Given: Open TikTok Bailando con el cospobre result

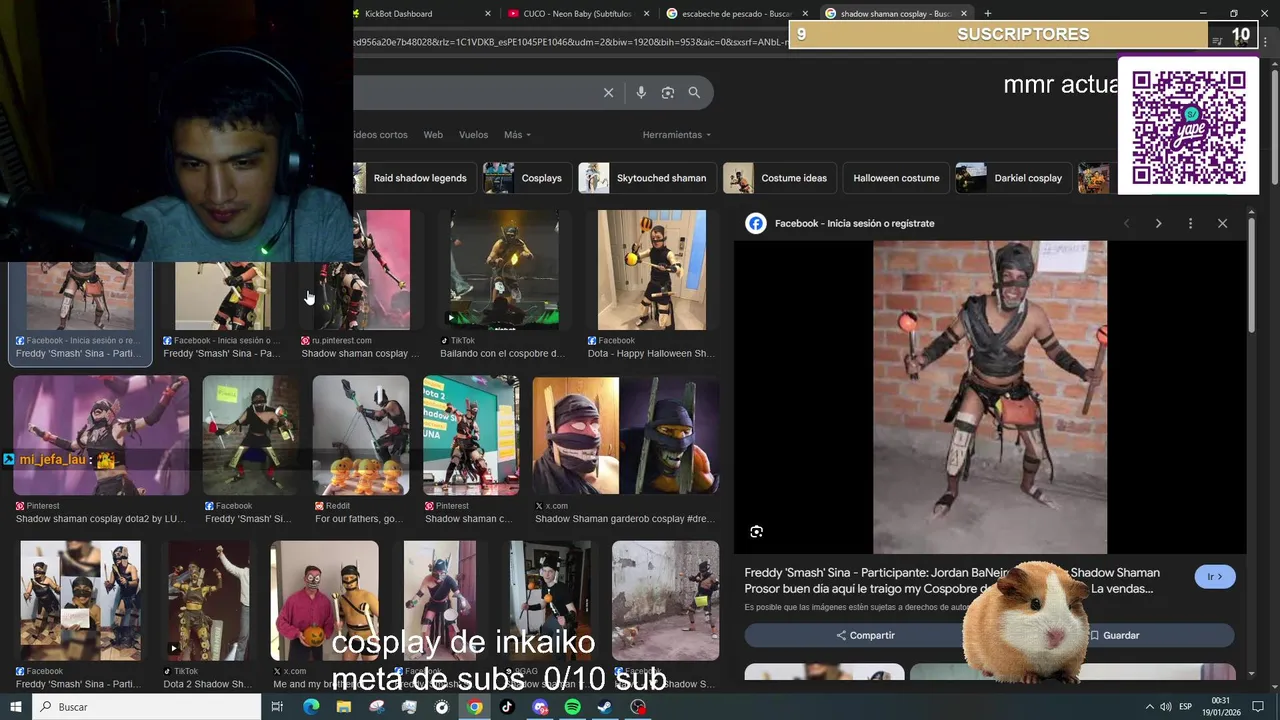Looking at the screenshot, I should (504, 285).
